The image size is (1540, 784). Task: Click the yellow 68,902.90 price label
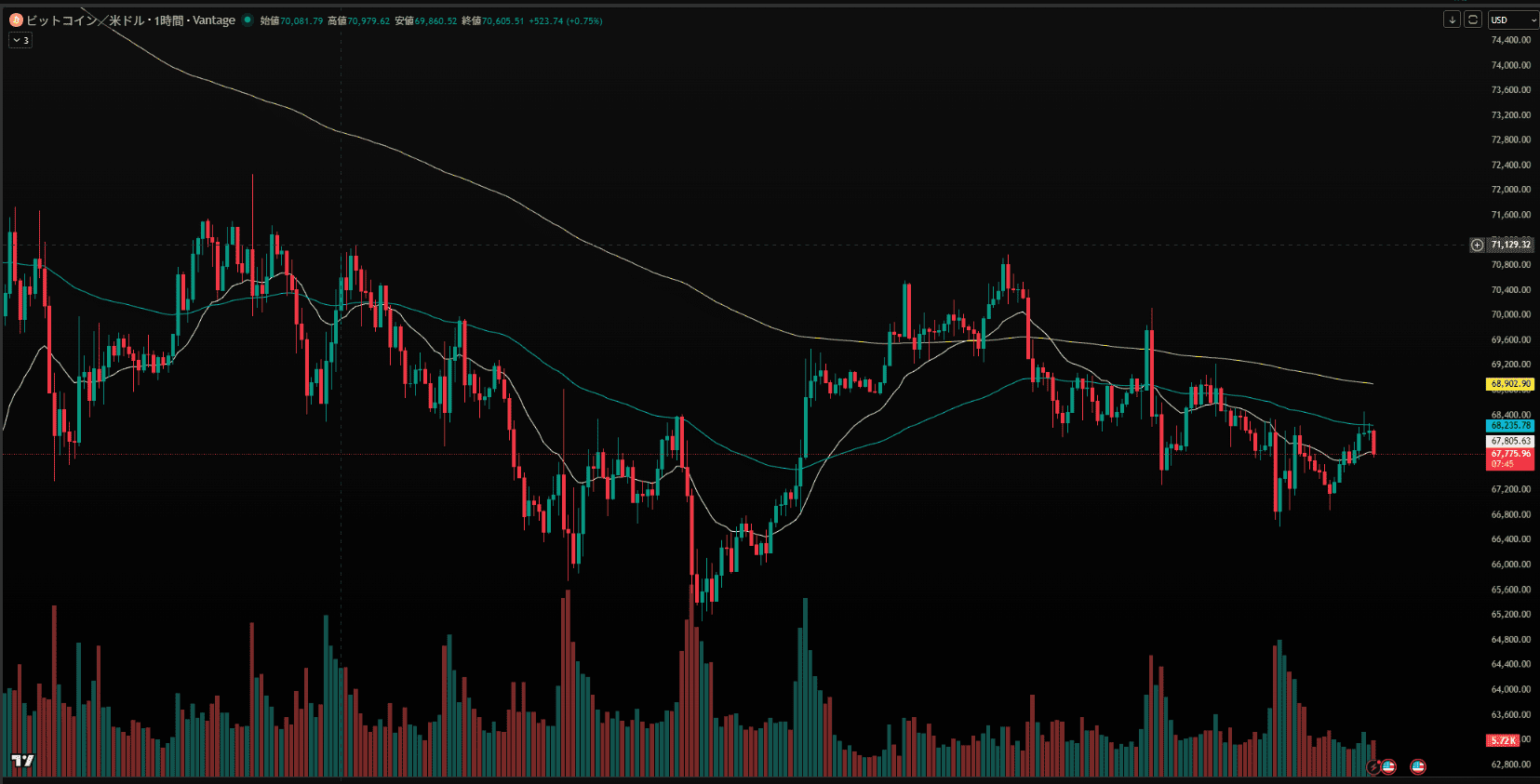pos(1510,383)
